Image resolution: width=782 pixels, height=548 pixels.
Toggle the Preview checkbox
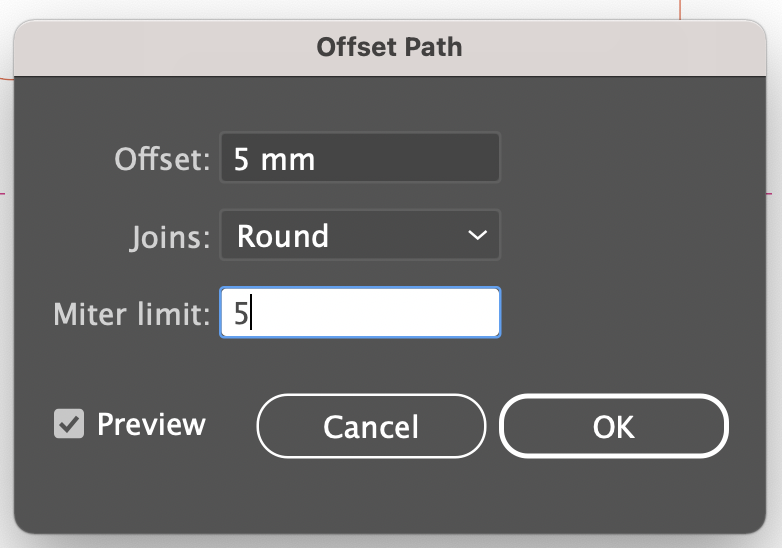coord(69,424)
